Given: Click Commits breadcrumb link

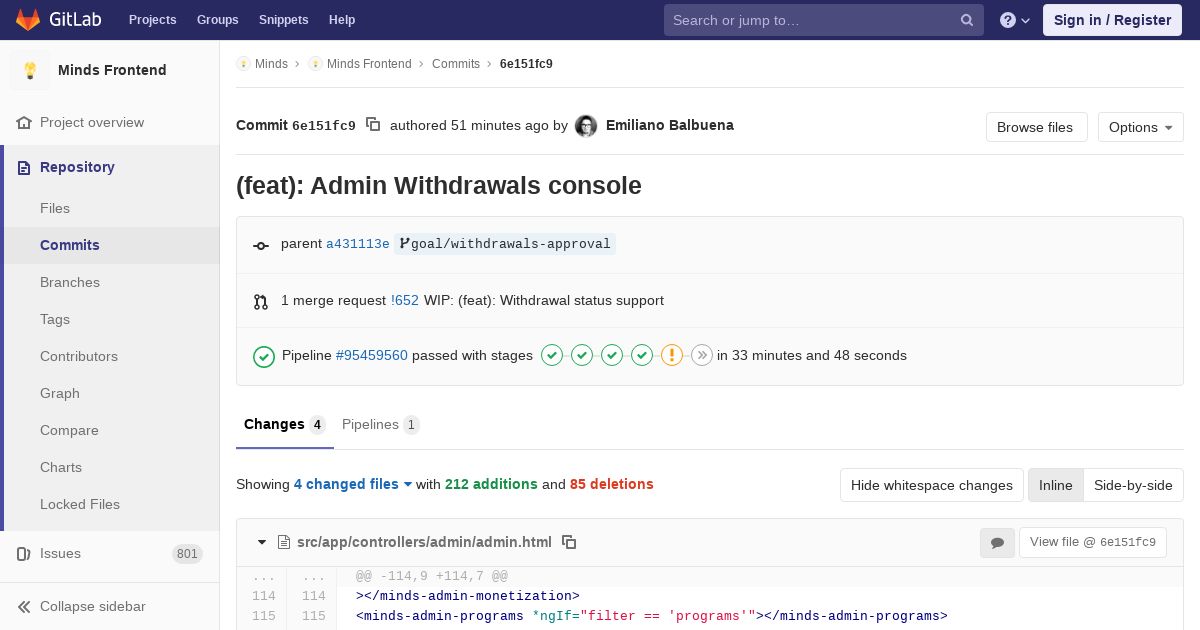Looking at the screenshot, I should 456,64.
